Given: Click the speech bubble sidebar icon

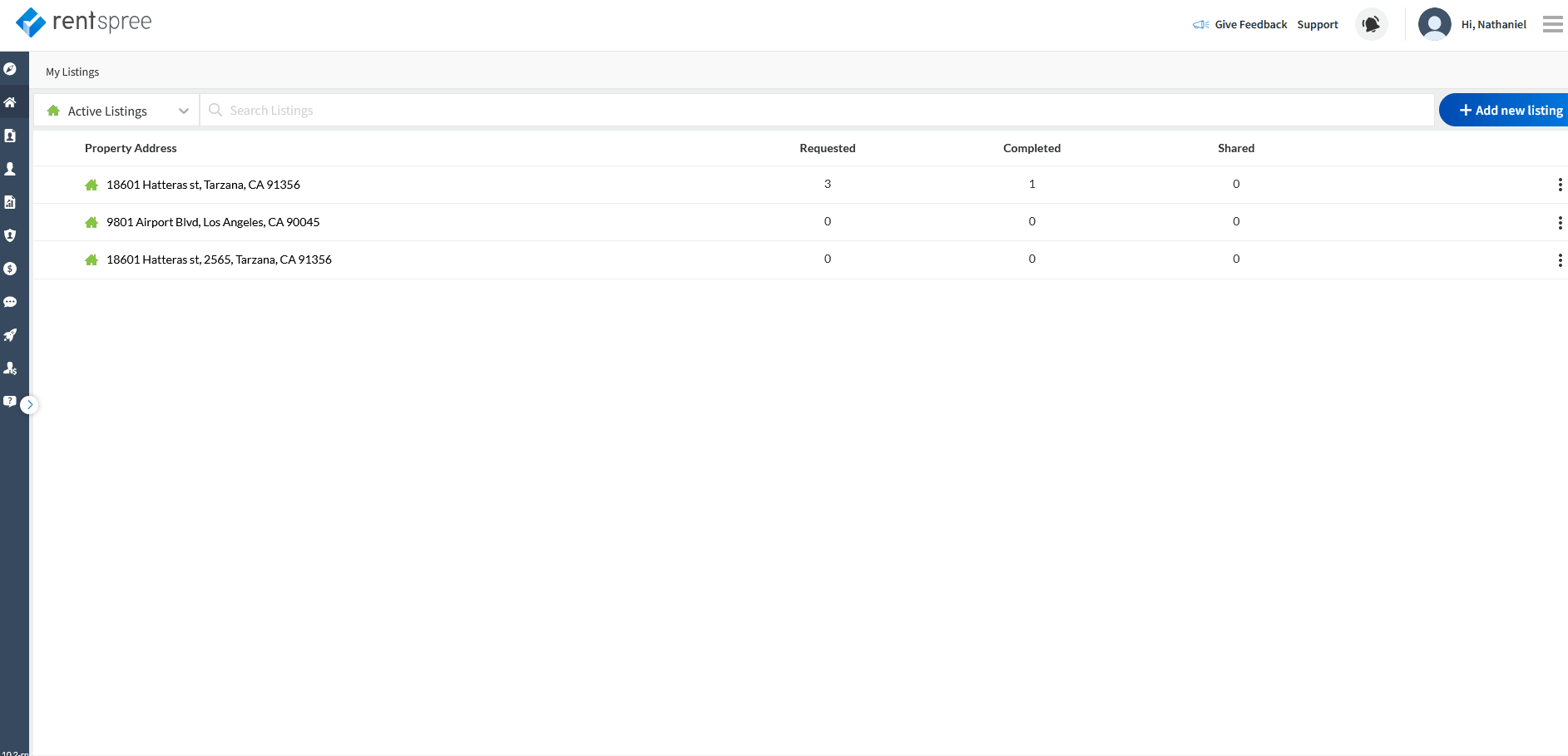Looking at the screenshot, I should click(10, 302).
